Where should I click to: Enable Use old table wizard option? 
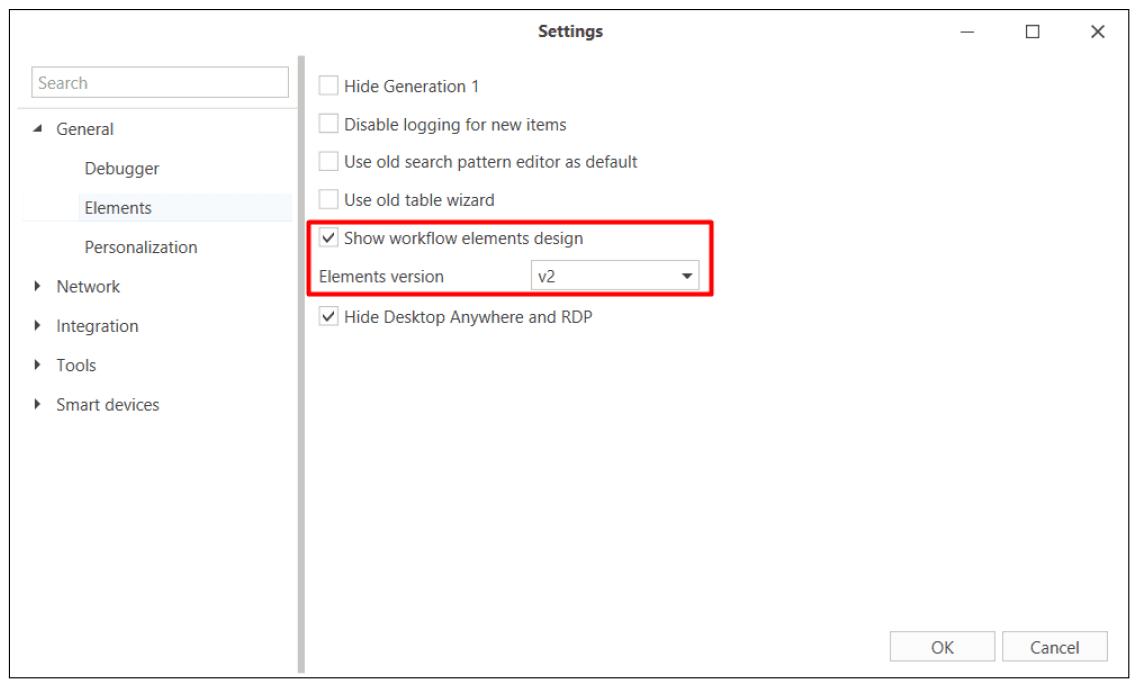tap(329, 200)
